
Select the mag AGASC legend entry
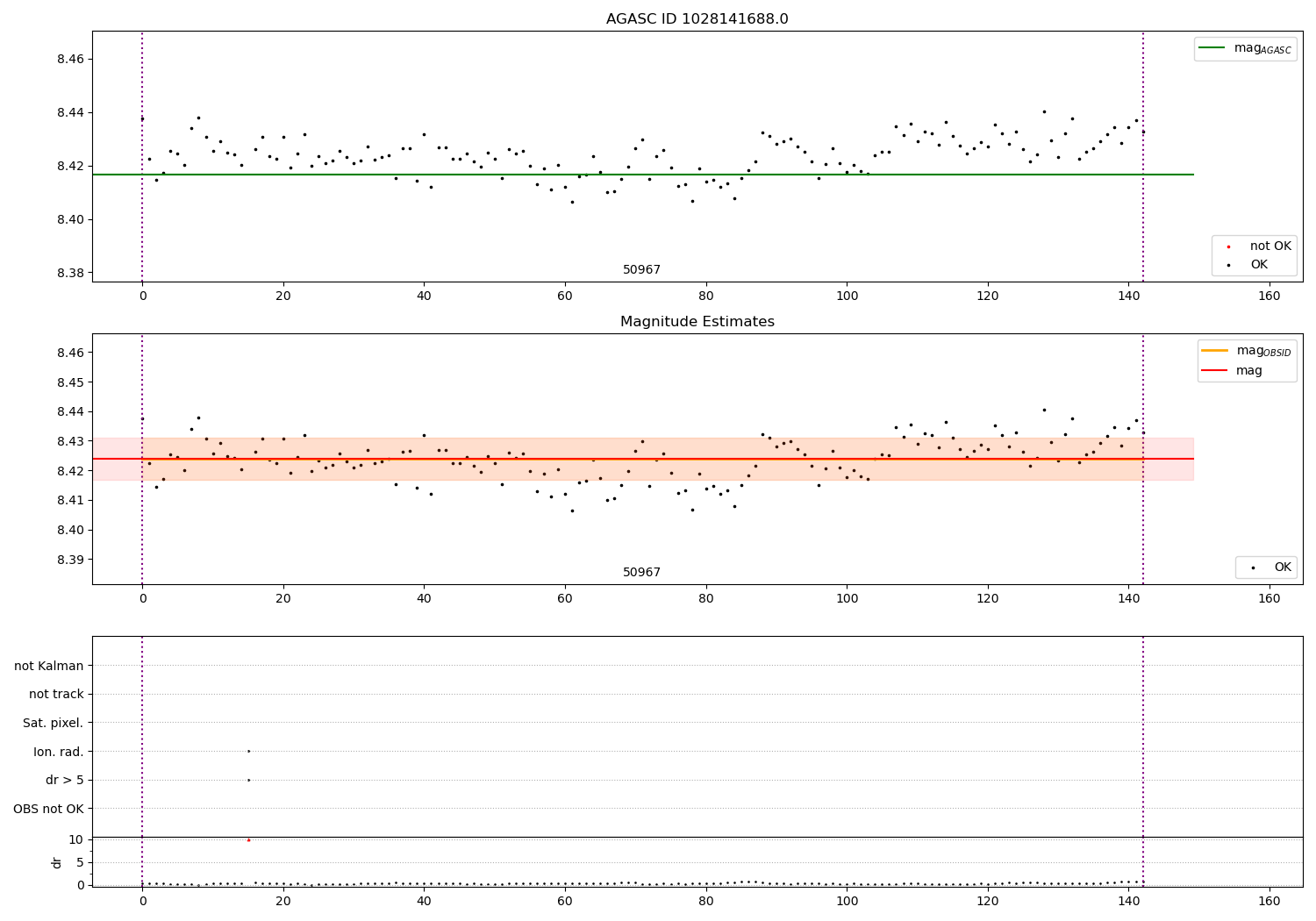pos(1245,49)
